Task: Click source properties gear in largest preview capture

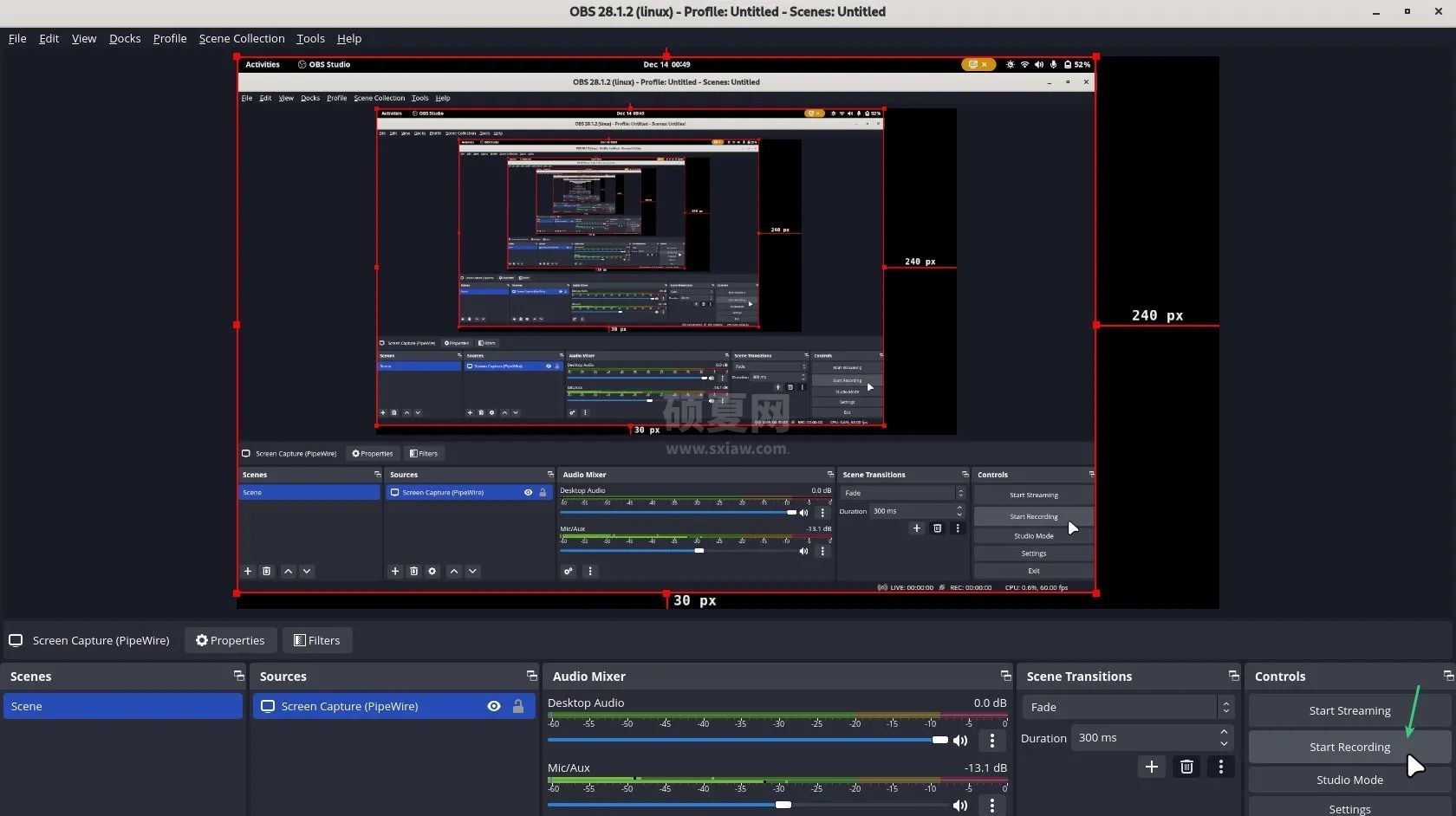Action: [x=432, y=571]
